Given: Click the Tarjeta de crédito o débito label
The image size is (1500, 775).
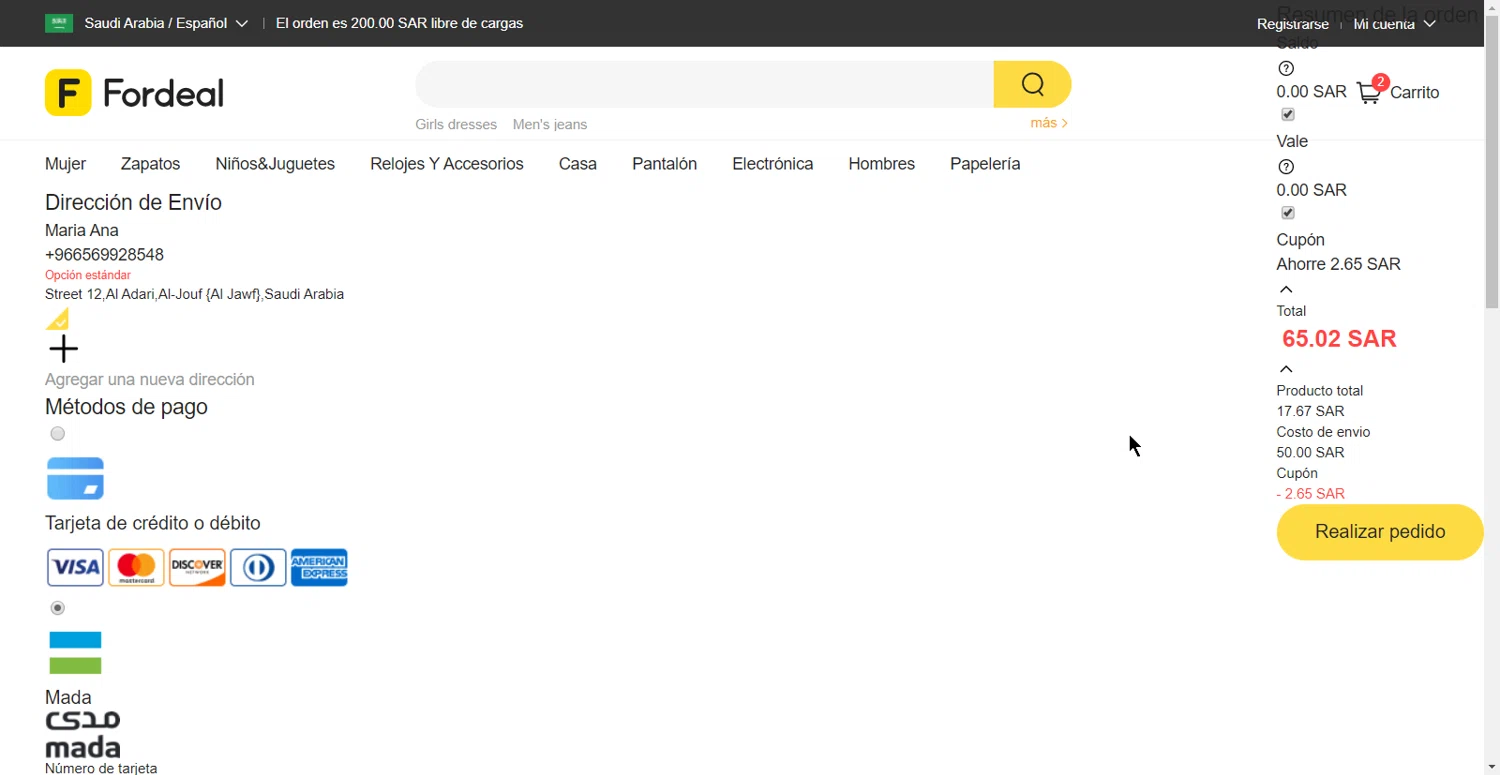Looking at the screenshot, I should coord(153,523).
